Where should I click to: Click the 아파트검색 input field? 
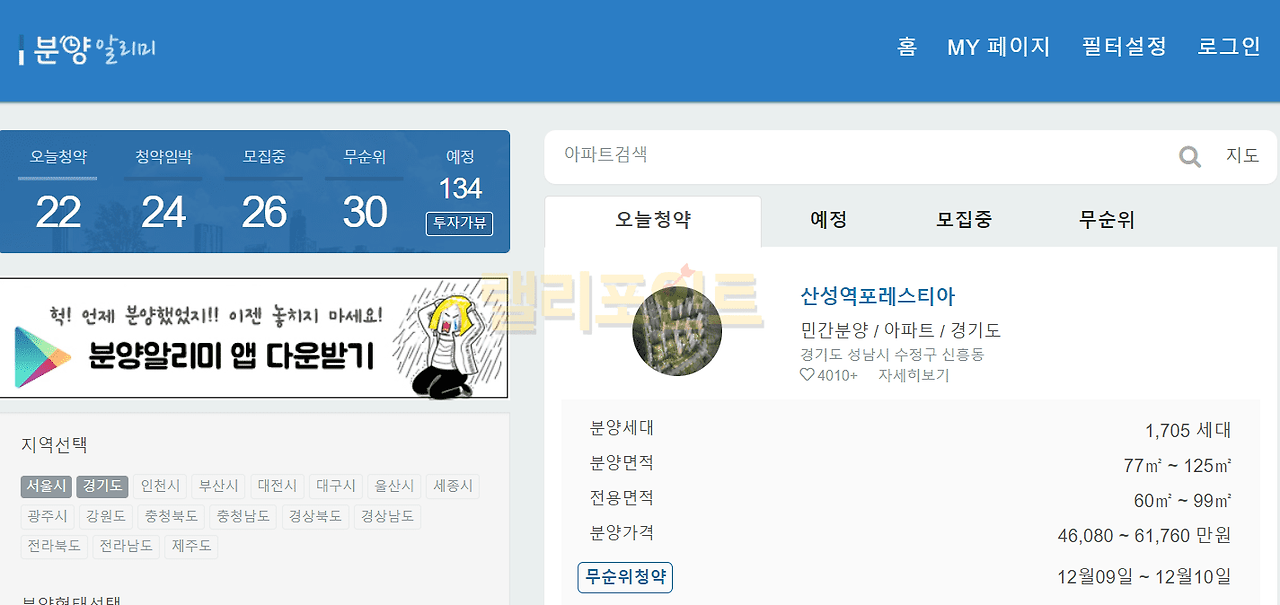click(860, 156)
